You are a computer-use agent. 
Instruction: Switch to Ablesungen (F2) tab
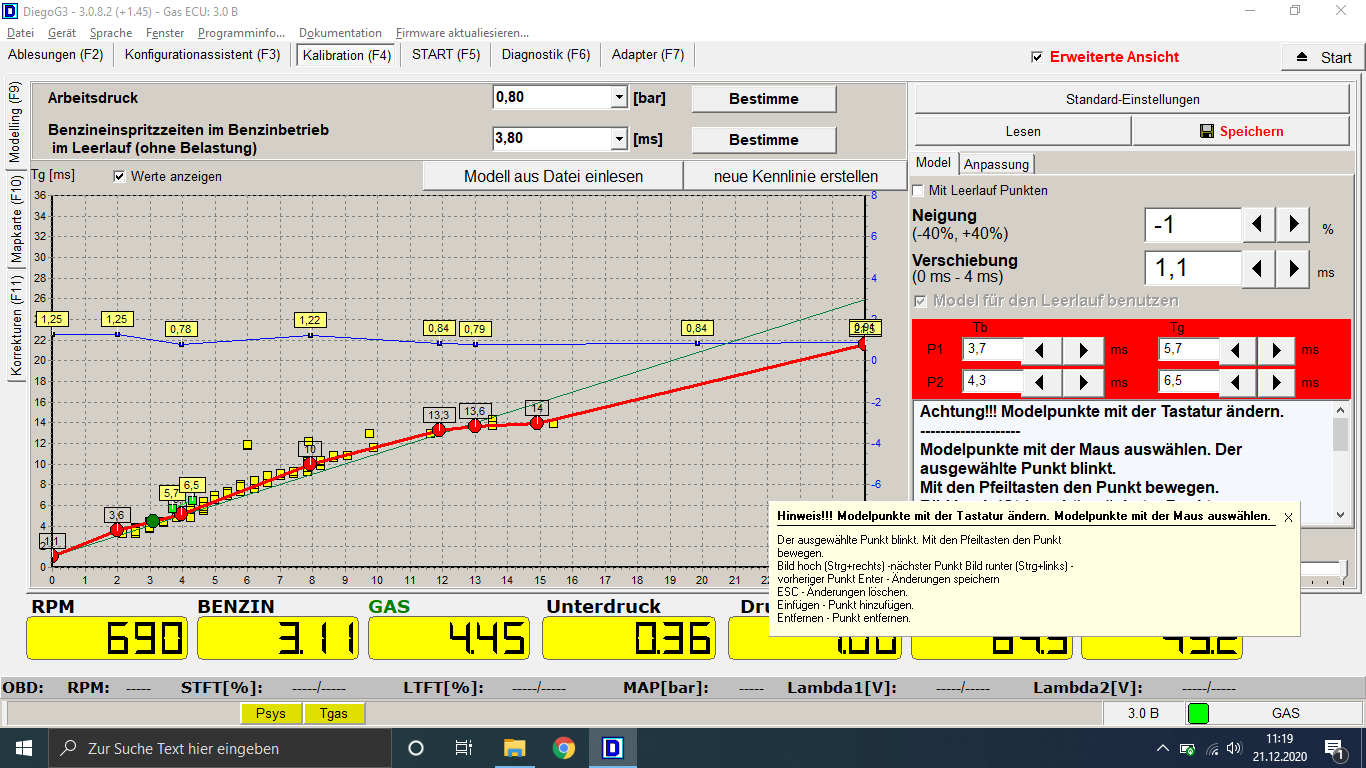point(55,54)
